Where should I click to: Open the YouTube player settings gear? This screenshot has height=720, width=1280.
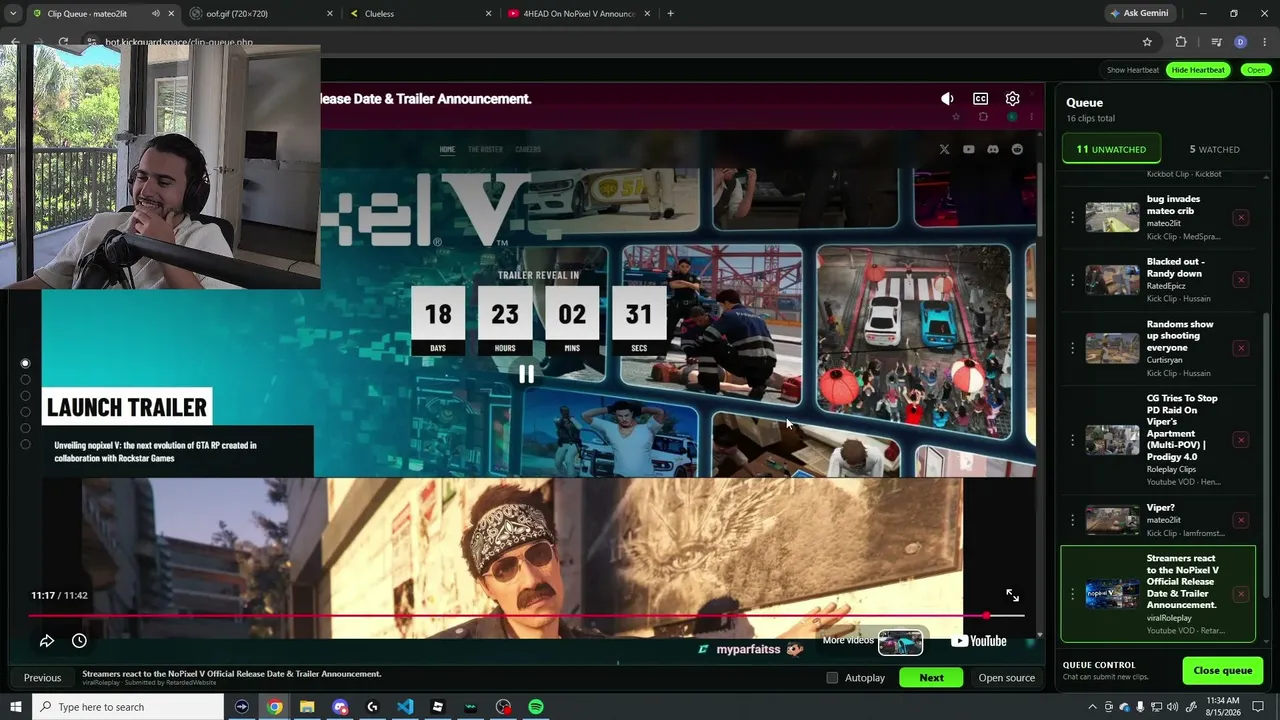coord(1012,99)
